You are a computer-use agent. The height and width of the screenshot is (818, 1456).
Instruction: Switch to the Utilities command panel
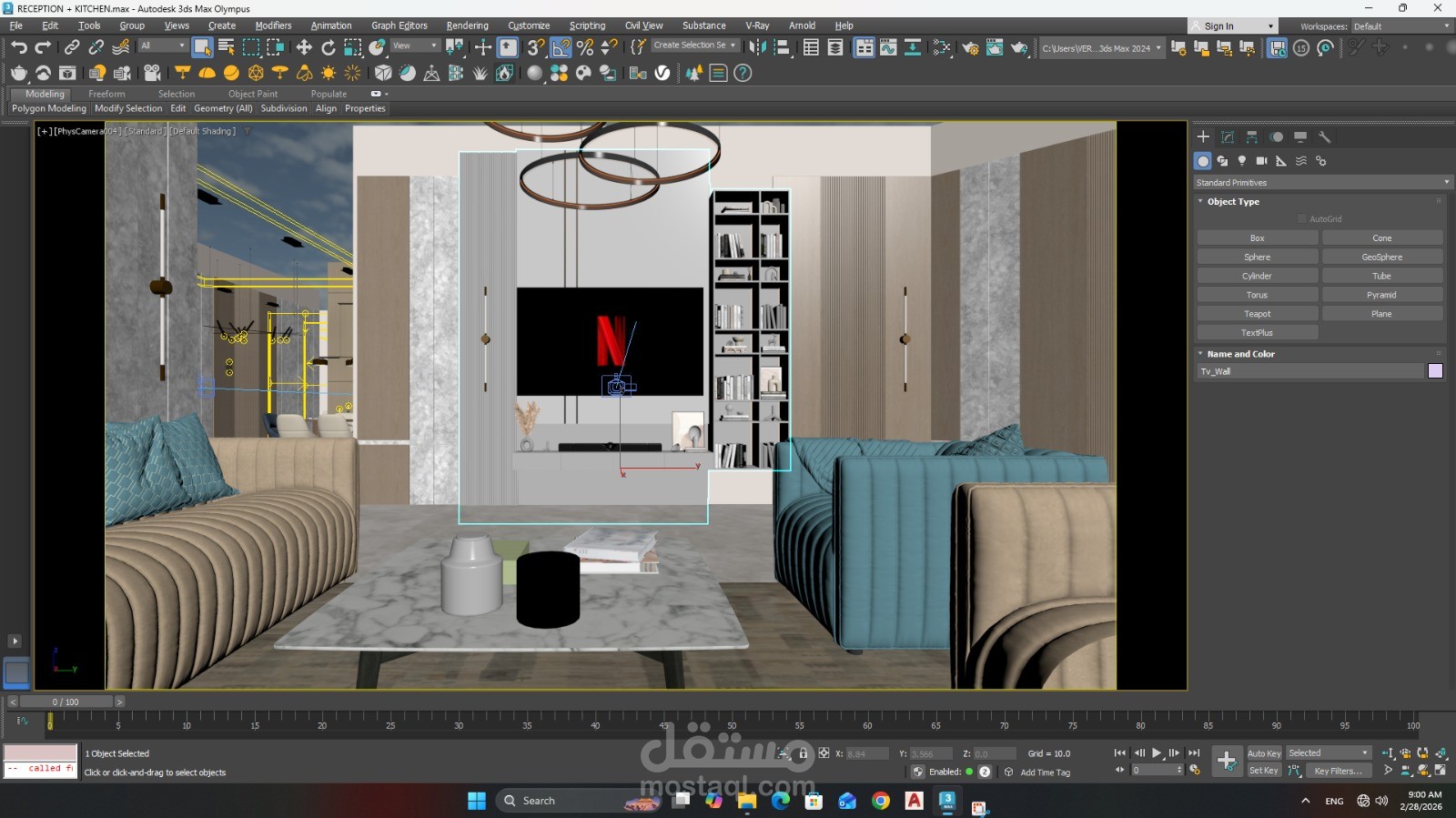[1325, 136]
